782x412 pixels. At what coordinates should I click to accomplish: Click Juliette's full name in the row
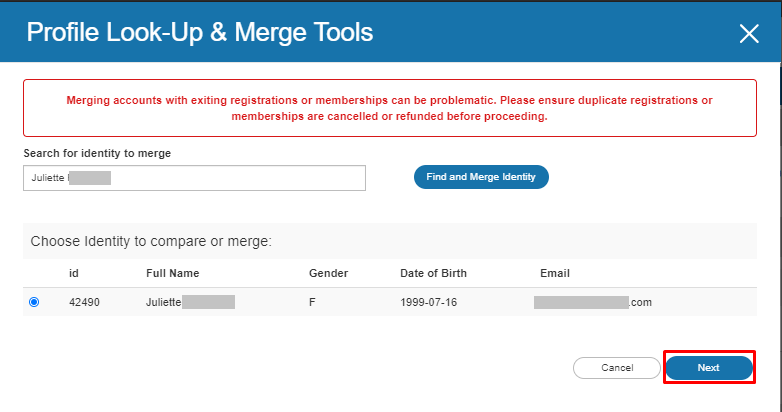pos(190,302)
